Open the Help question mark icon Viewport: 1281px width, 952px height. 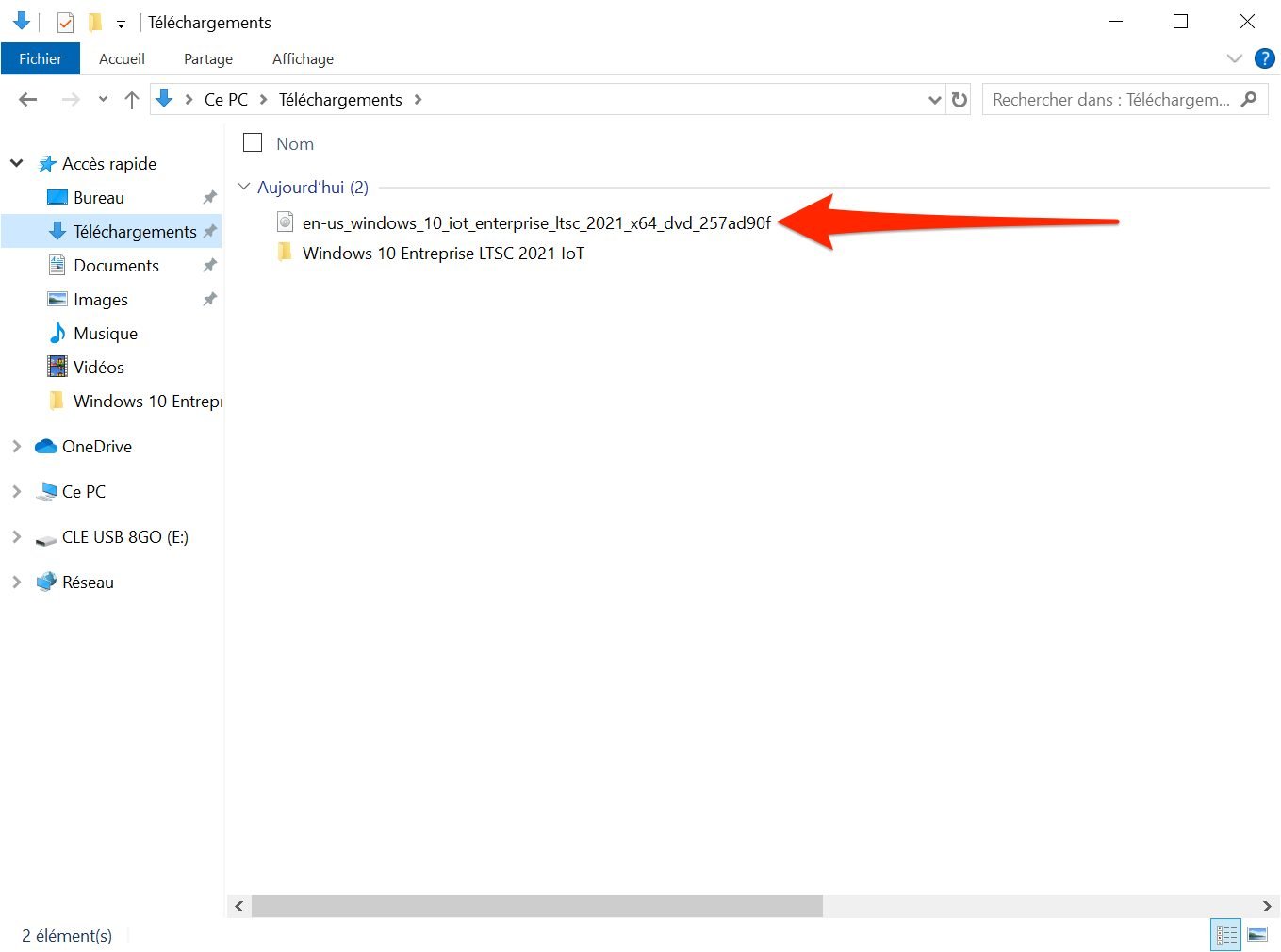click(1264, 58)
